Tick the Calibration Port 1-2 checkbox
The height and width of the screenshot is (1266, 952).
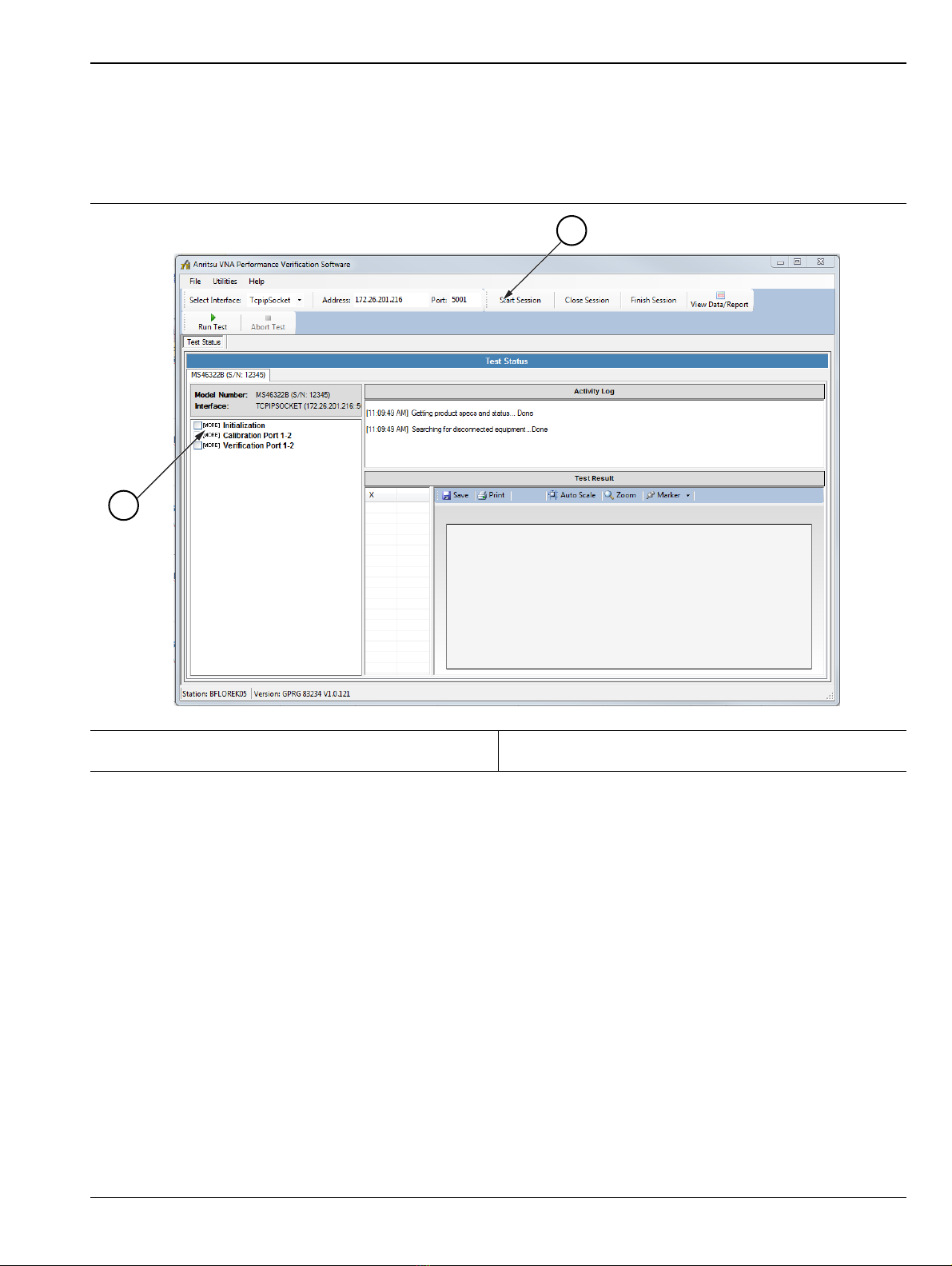pyautogui.click(x=197, y=436)
